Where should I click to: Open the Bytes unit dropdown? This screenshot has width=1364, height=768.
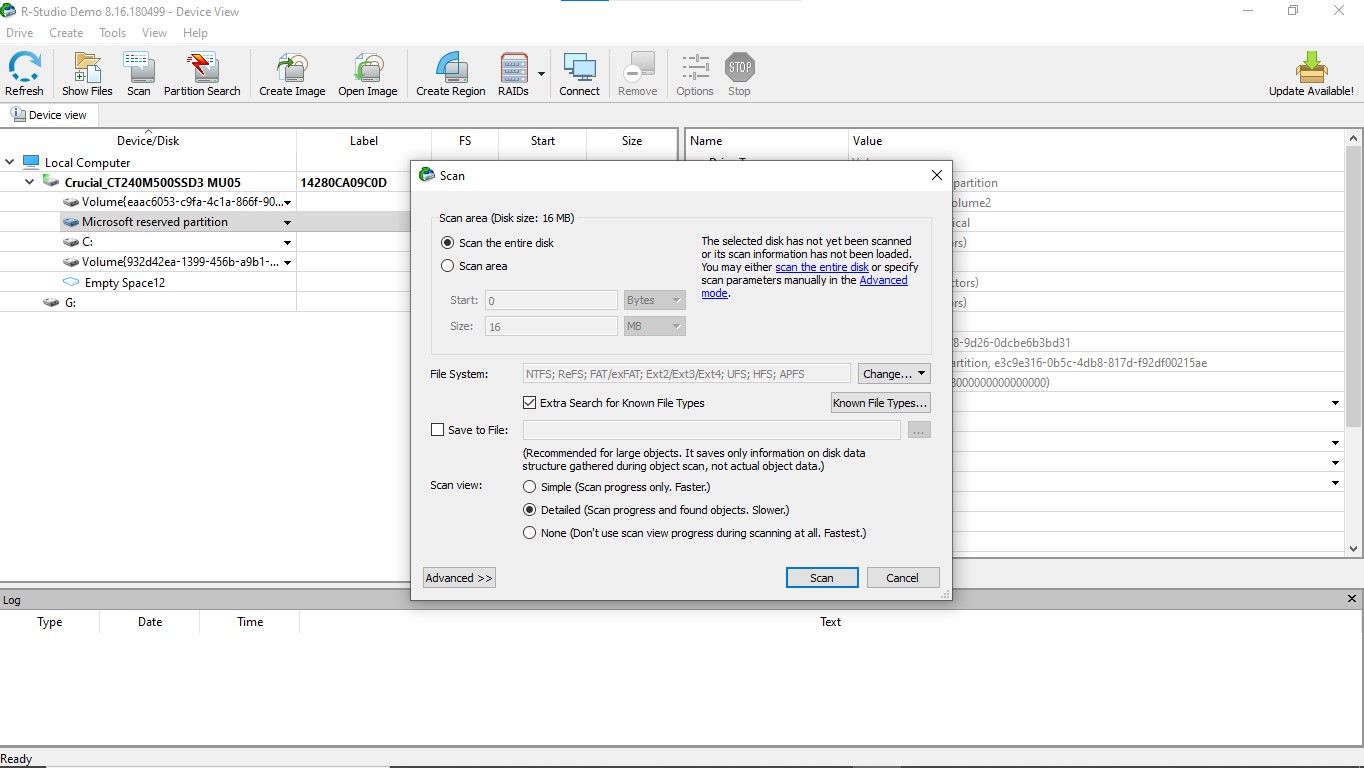pyautogui.click(x=654, y=300)
